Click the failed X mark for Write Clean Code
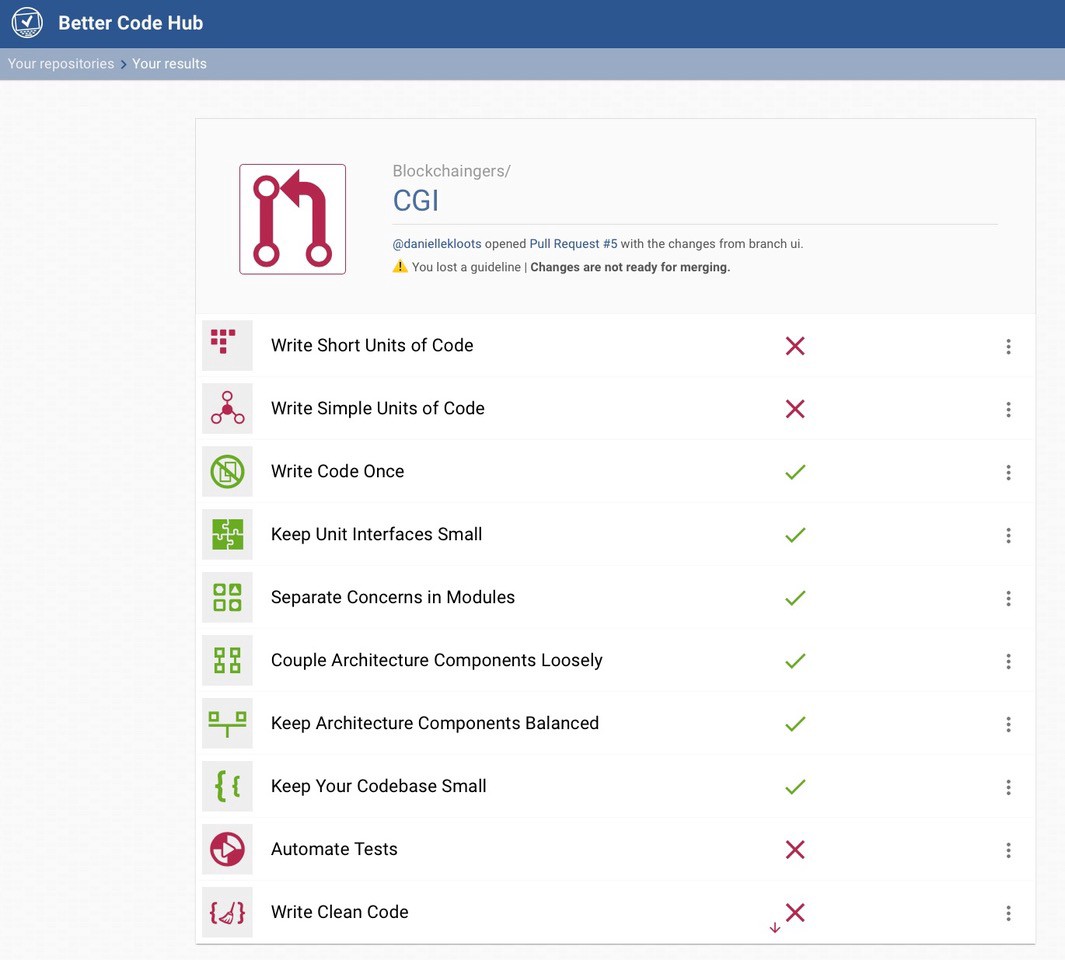The image size is (1065, 960). click(795, 912)
